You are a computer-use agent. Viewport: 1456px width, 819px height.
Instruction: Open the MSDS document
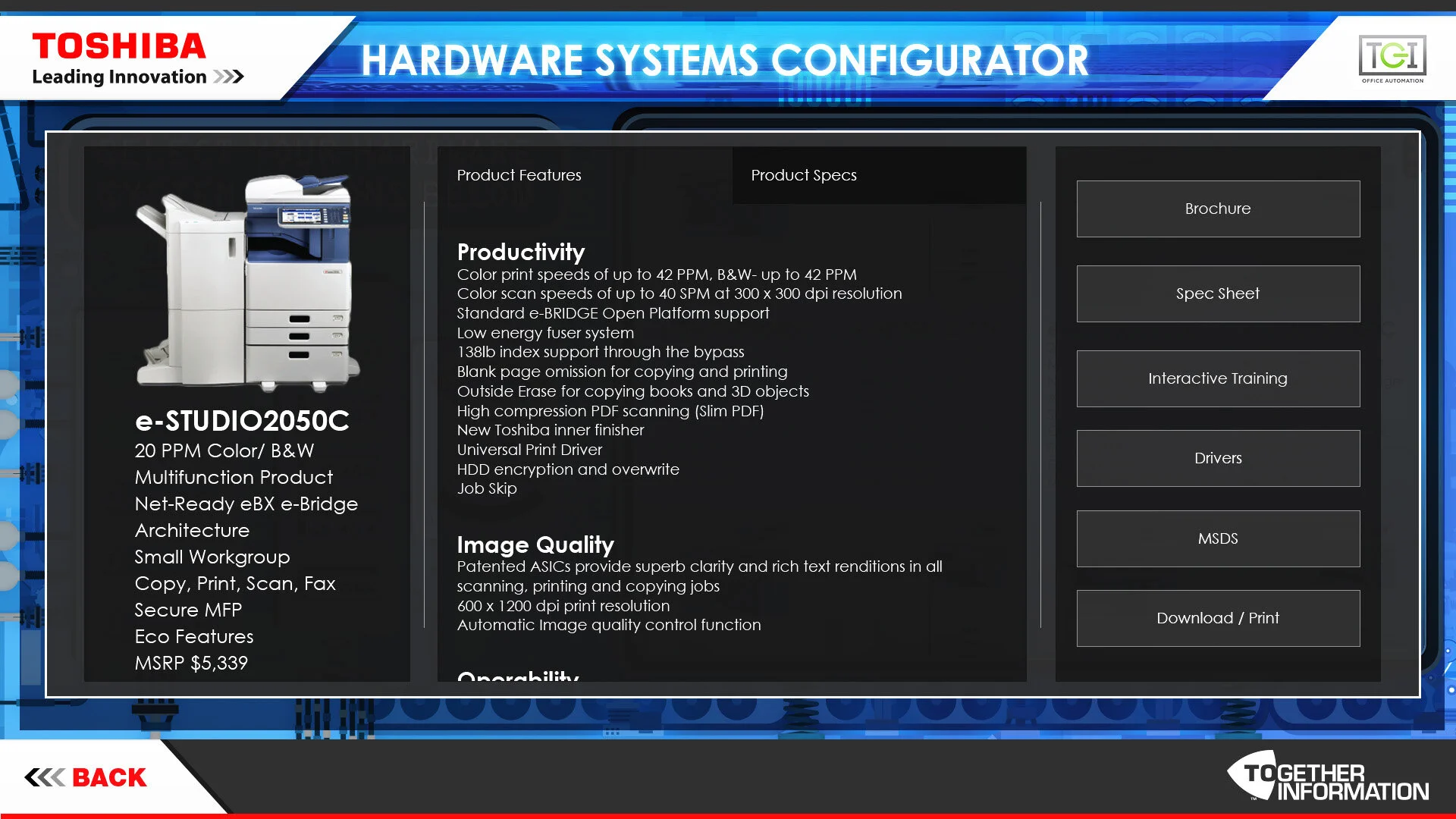tap(1218, 538)
